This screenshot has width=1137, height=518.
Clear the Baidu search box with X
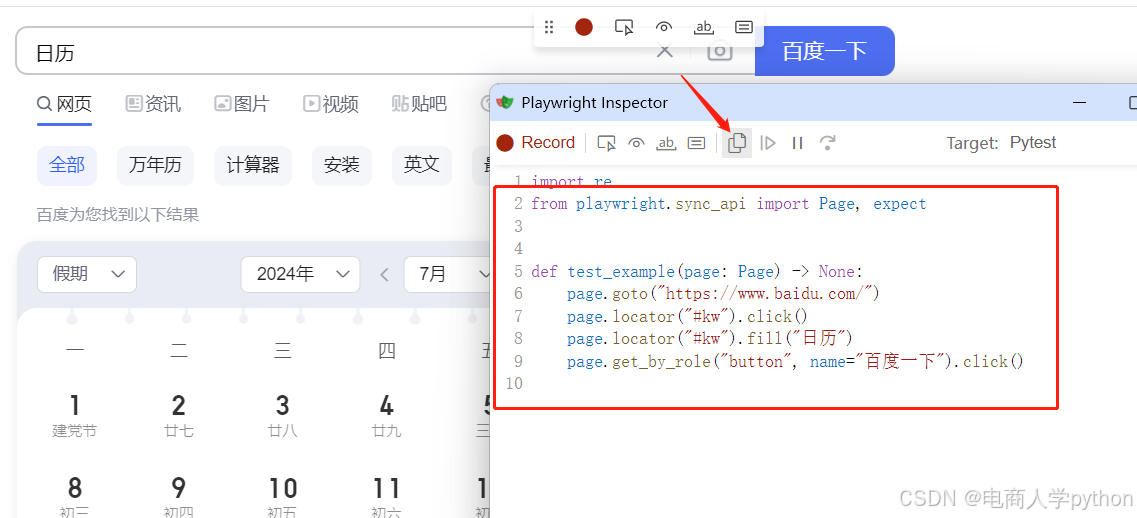[x=664, y=52]
